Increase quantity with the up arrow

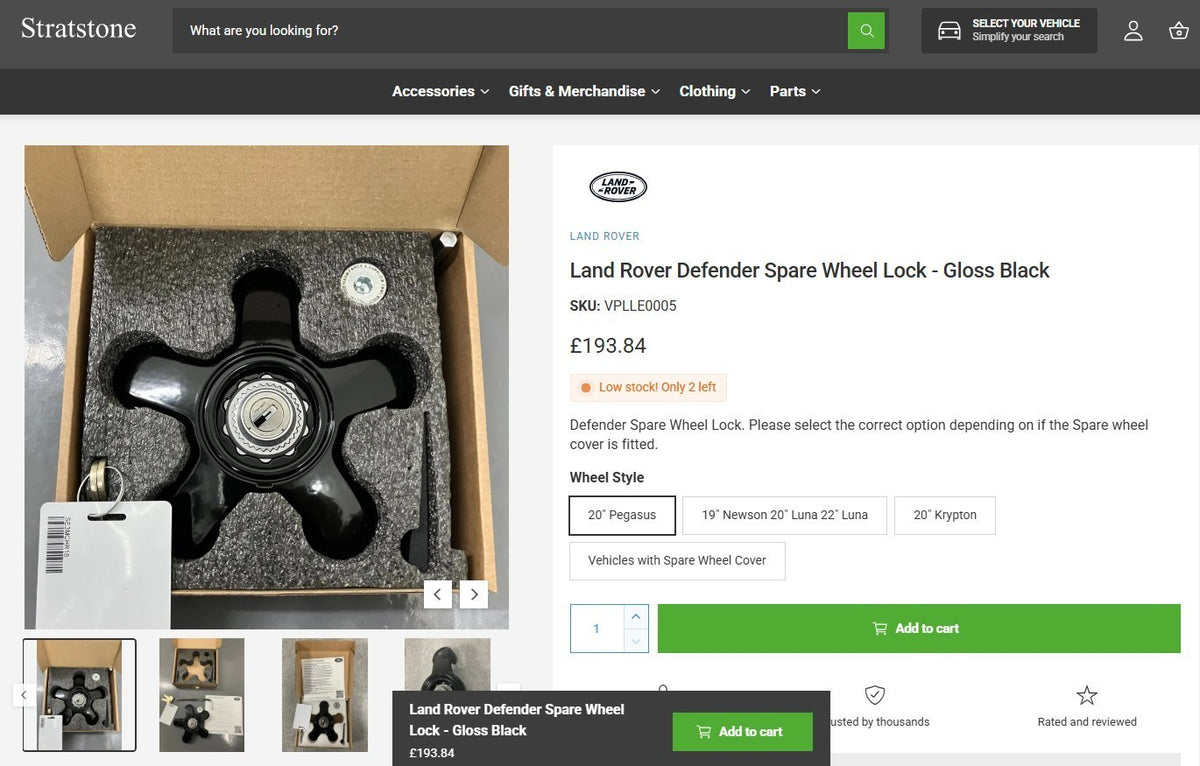(x=636, y=616)
